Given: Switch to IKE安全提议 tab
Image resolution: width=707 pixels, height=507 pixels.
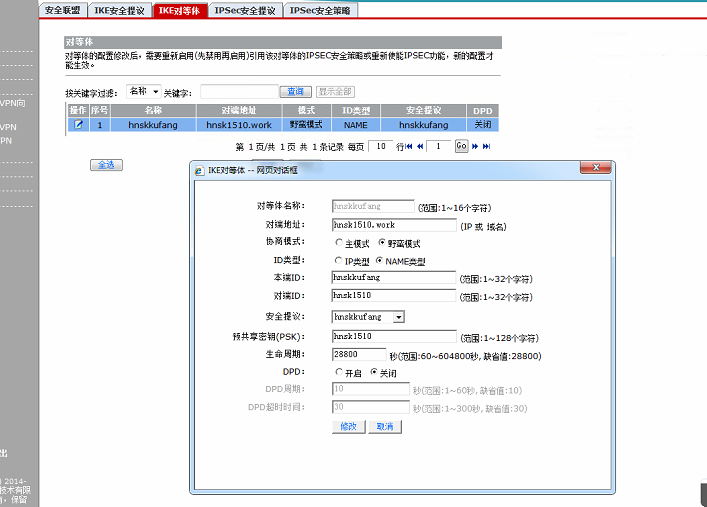Looking at the screenshot, I should click(119, 10).
